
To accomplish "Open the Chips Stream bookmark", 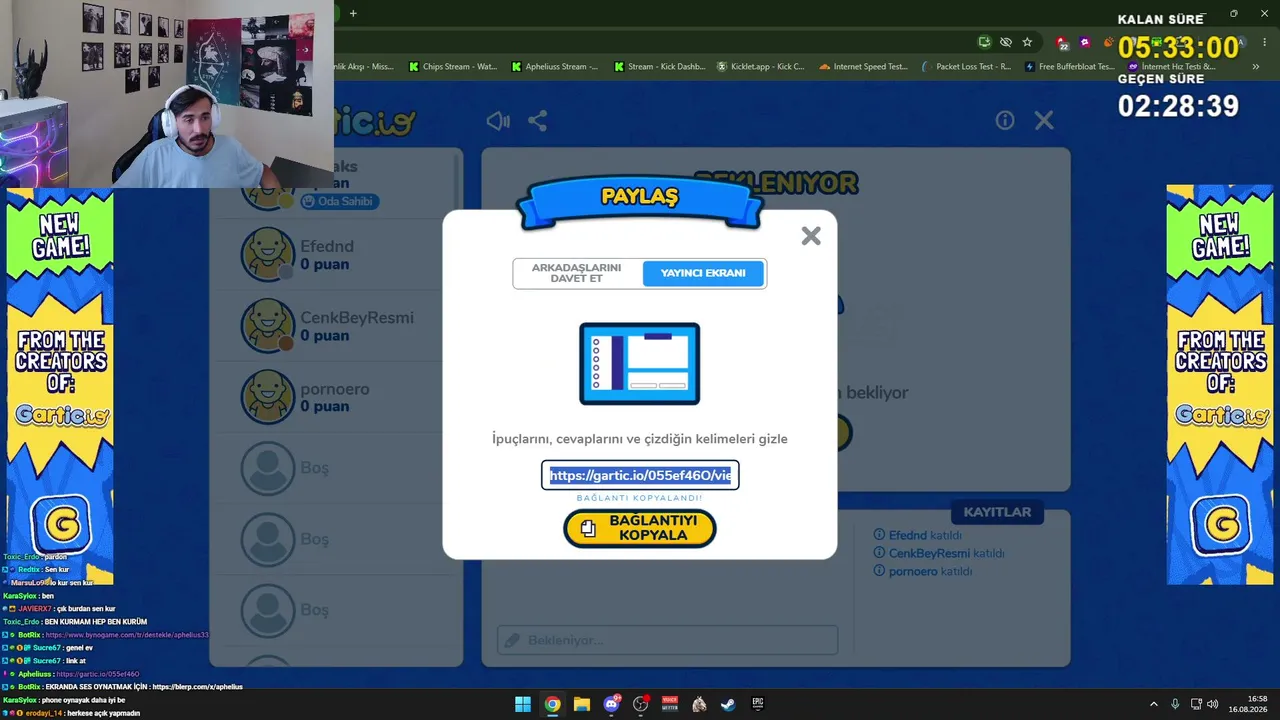I will coord(453,67).
